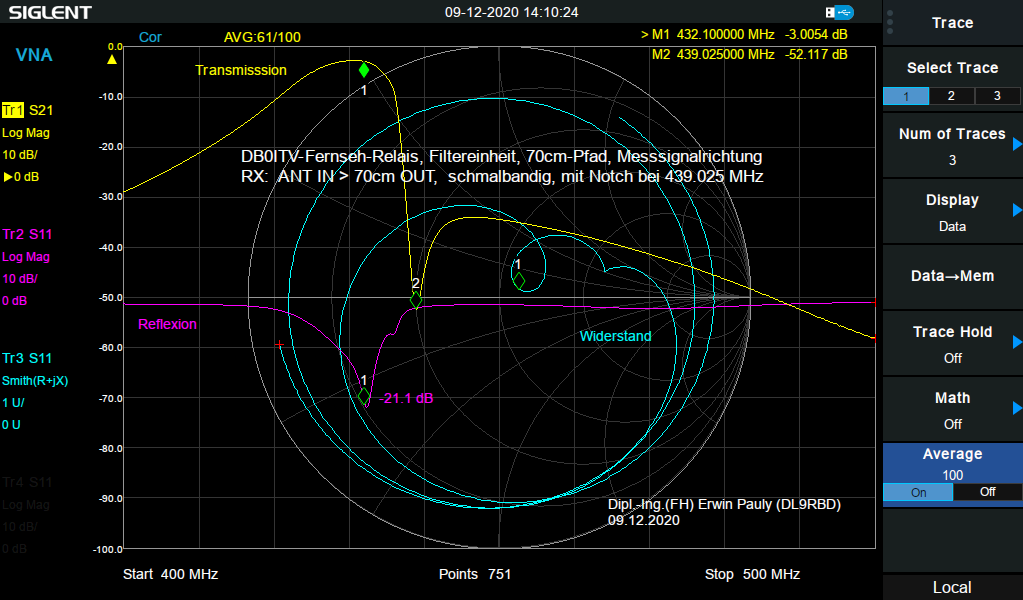The height and width of the screenshot is (600, 1023).
Task: Open the Num of Traces setting
Action: coord(953,145)
